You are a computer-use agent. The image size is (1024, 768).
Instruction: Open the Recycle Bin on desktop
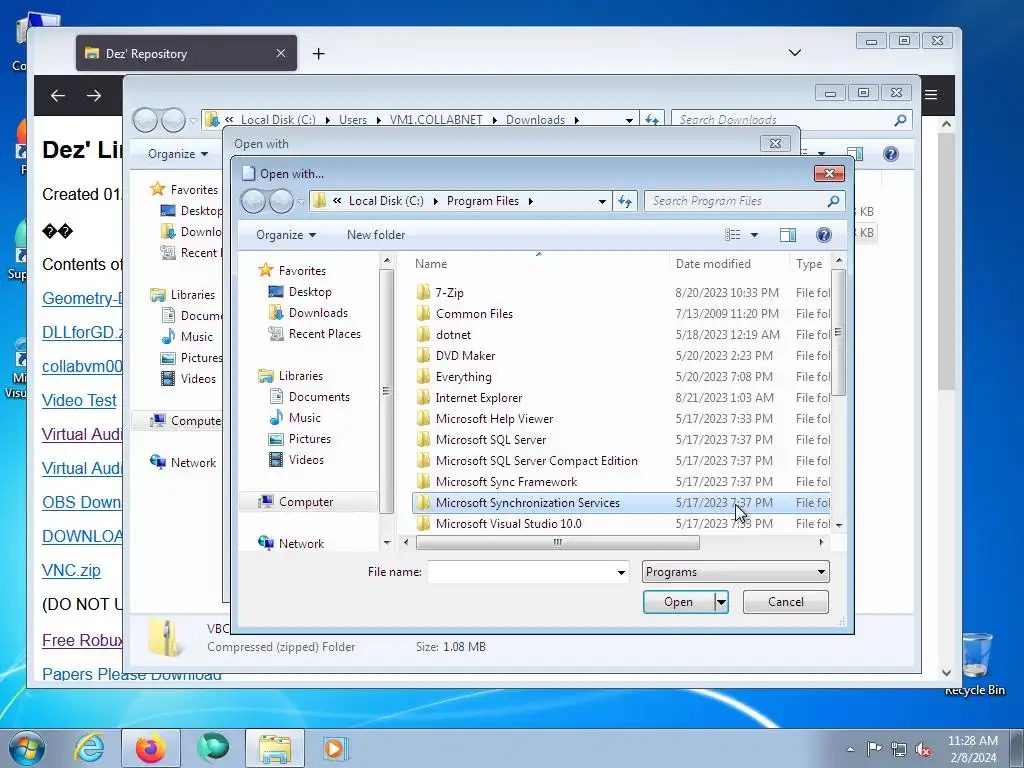[x=974, y=663]
